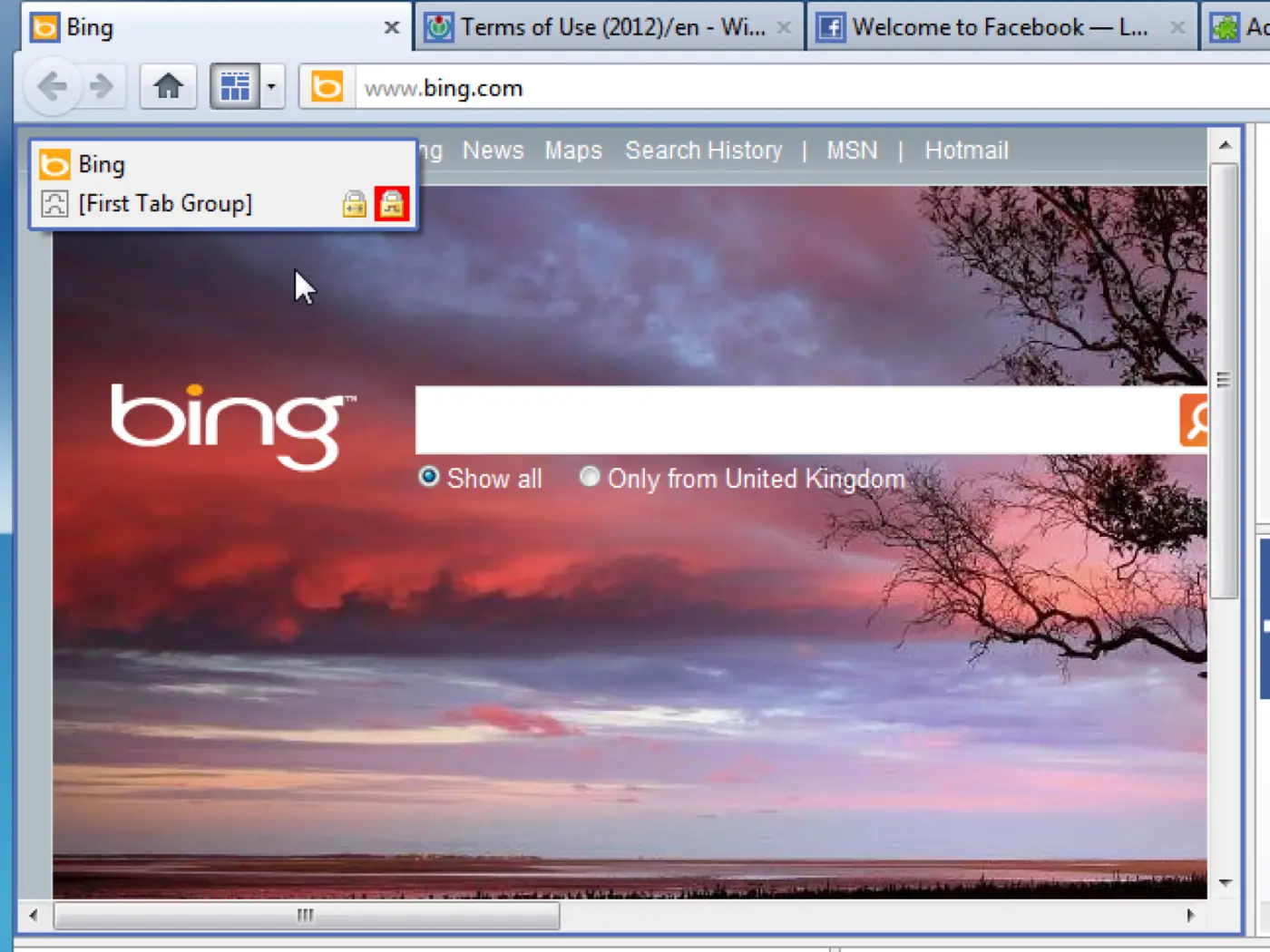Open the tab groups grid button
The height and width of the screenshot is (952, 1270).
pos(235,87)
